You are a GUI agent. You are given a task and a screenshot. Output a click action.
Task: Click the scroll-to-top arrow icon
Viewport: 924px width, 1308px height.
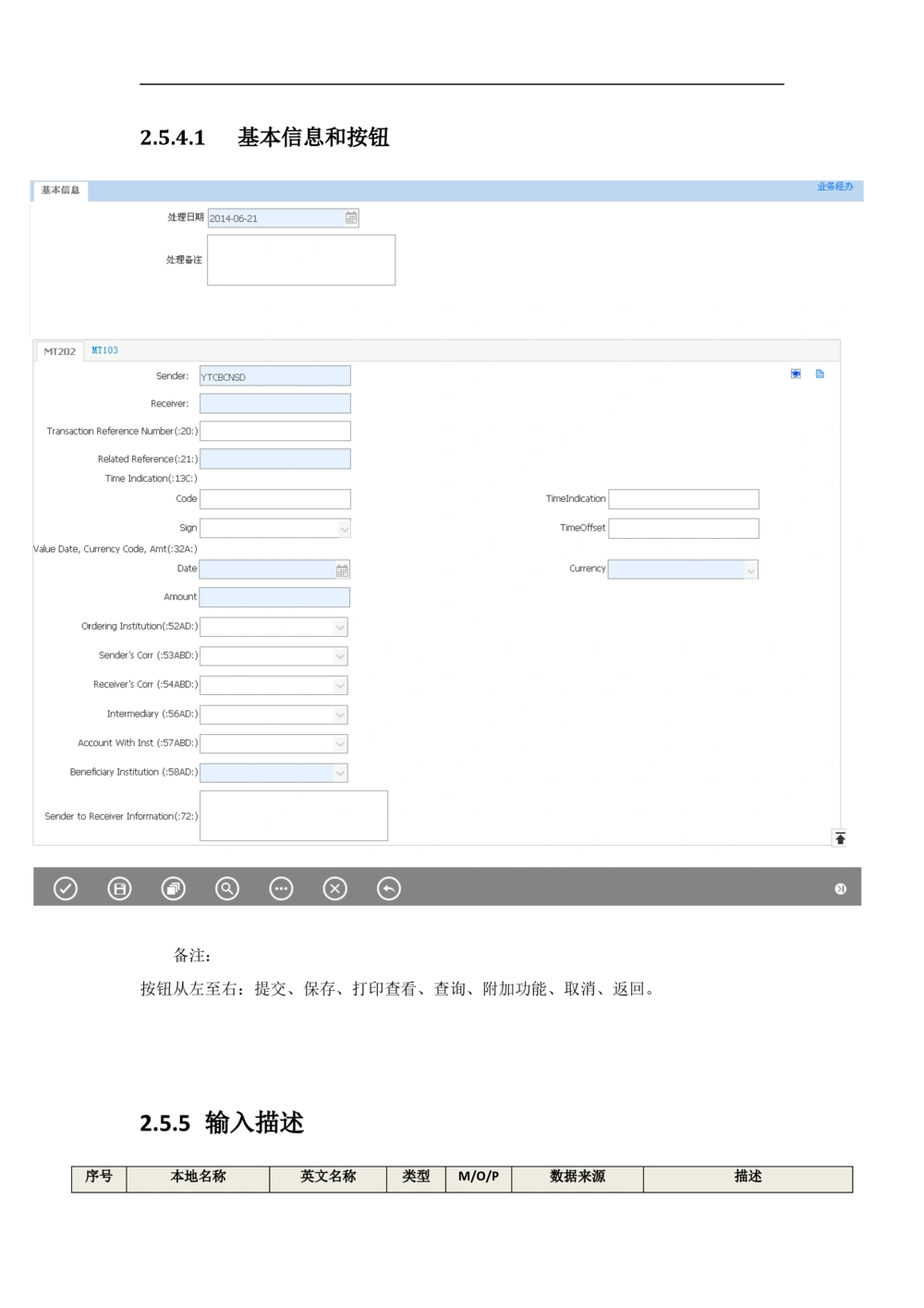click(840, 838)
